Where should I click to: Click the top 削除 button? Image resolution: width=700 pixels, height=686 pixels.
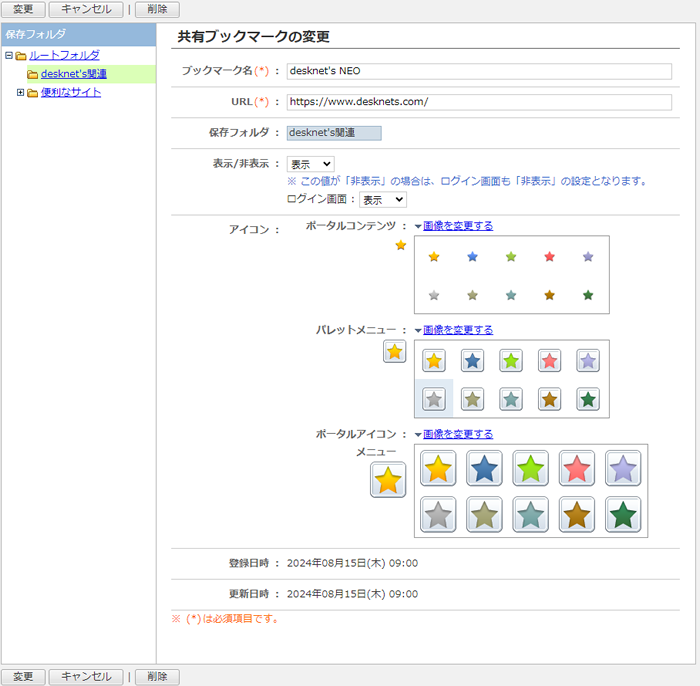coord(157,9)
